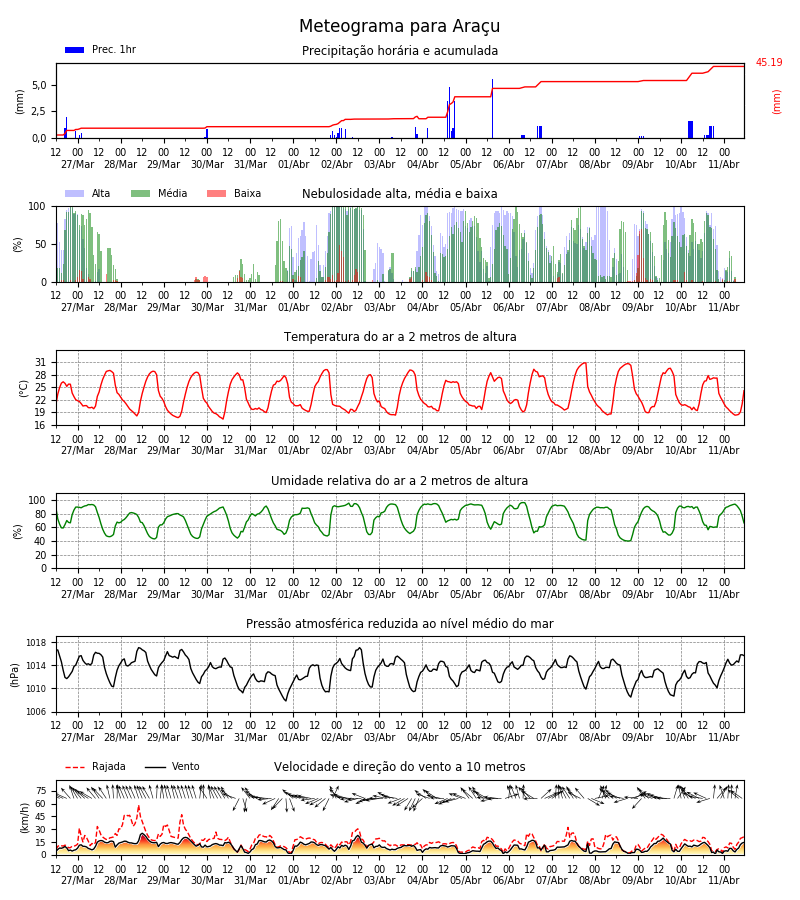The width and height of the screenshot is (800, 900).
Task: Click the Umidade relativa do ar title
Action: tap(399, 480)
